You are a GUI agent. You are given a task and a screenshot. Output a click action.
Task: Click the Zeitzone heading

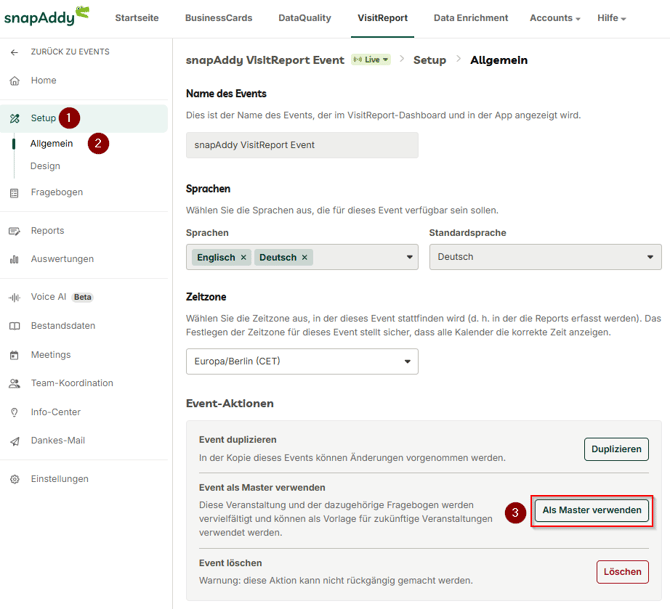point(206,297)
